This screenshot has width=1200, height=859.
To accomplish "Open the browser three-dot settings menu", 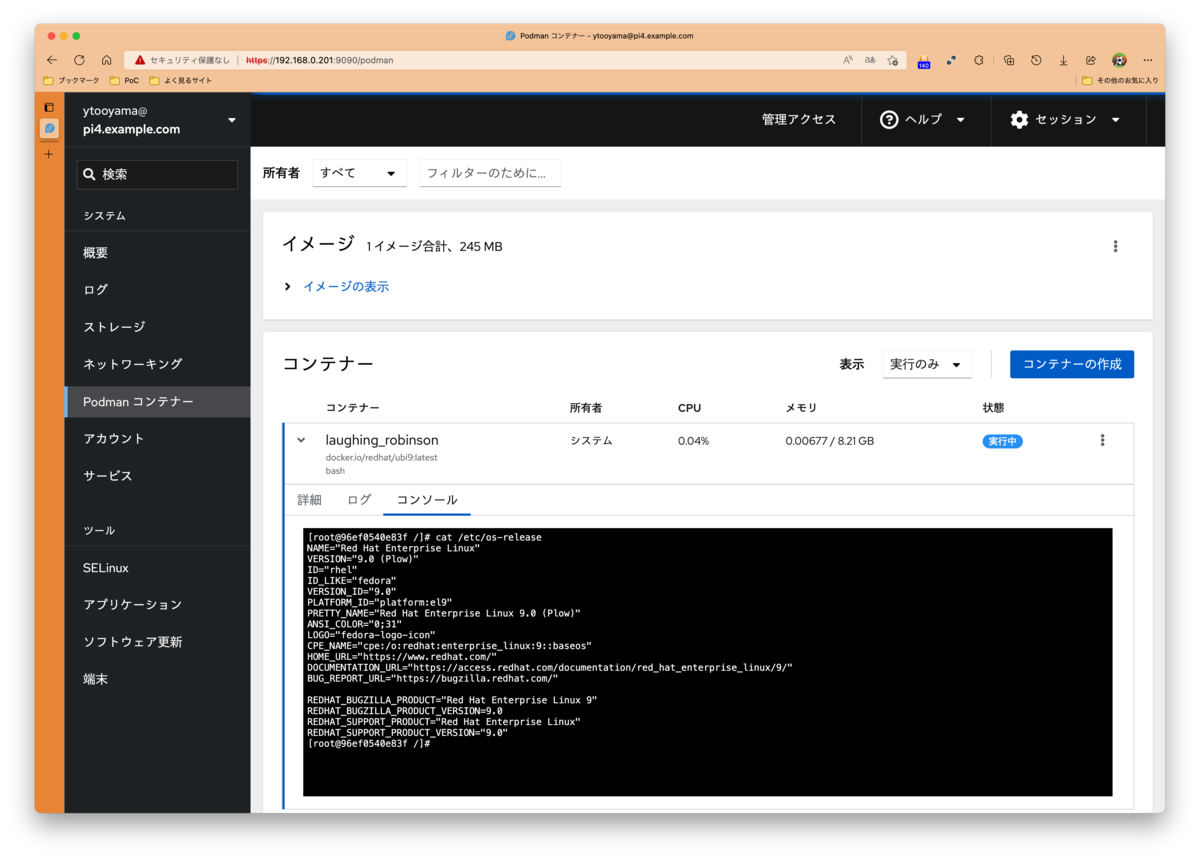I will [x=1147, y=60].
